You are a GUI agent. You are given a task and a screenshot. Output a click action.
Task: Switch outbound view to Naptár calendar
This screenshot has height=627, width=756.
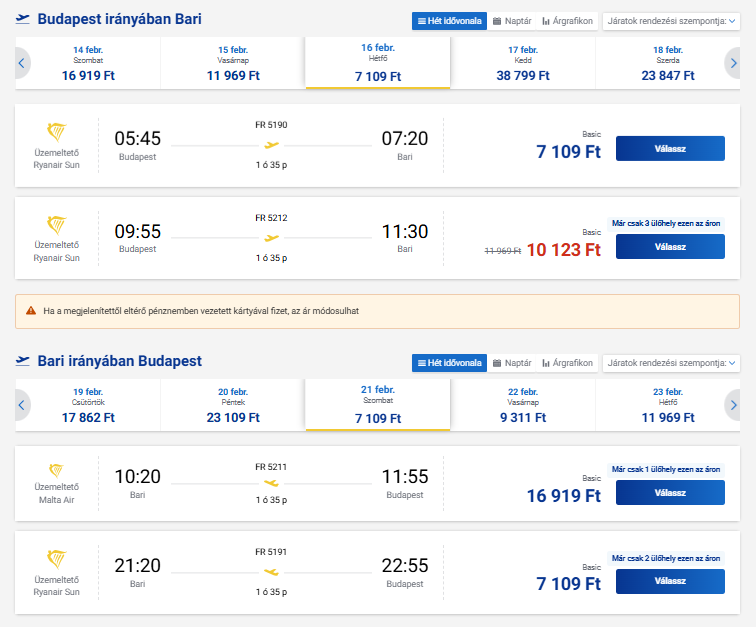pos(511,21)
